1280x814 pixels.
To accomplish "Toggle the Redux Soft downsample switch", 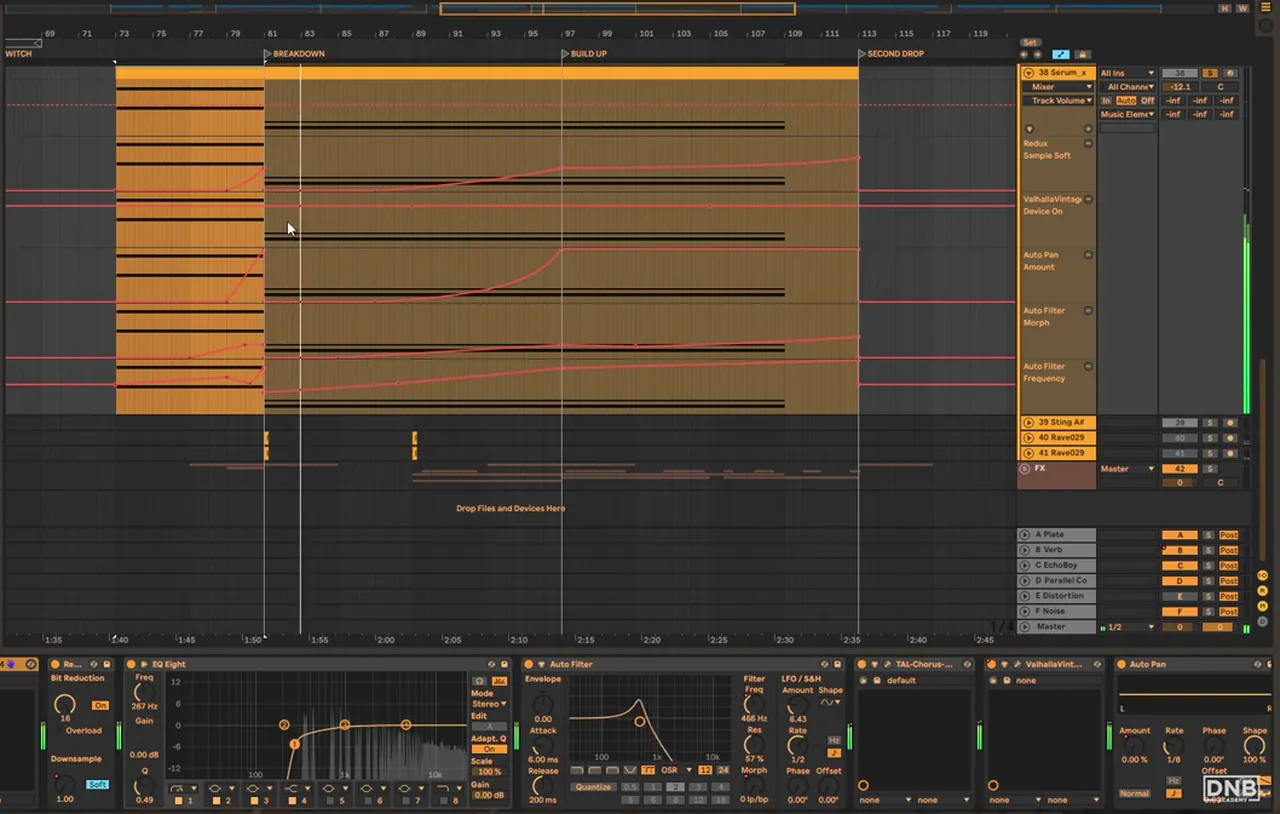I will point(97,785).
